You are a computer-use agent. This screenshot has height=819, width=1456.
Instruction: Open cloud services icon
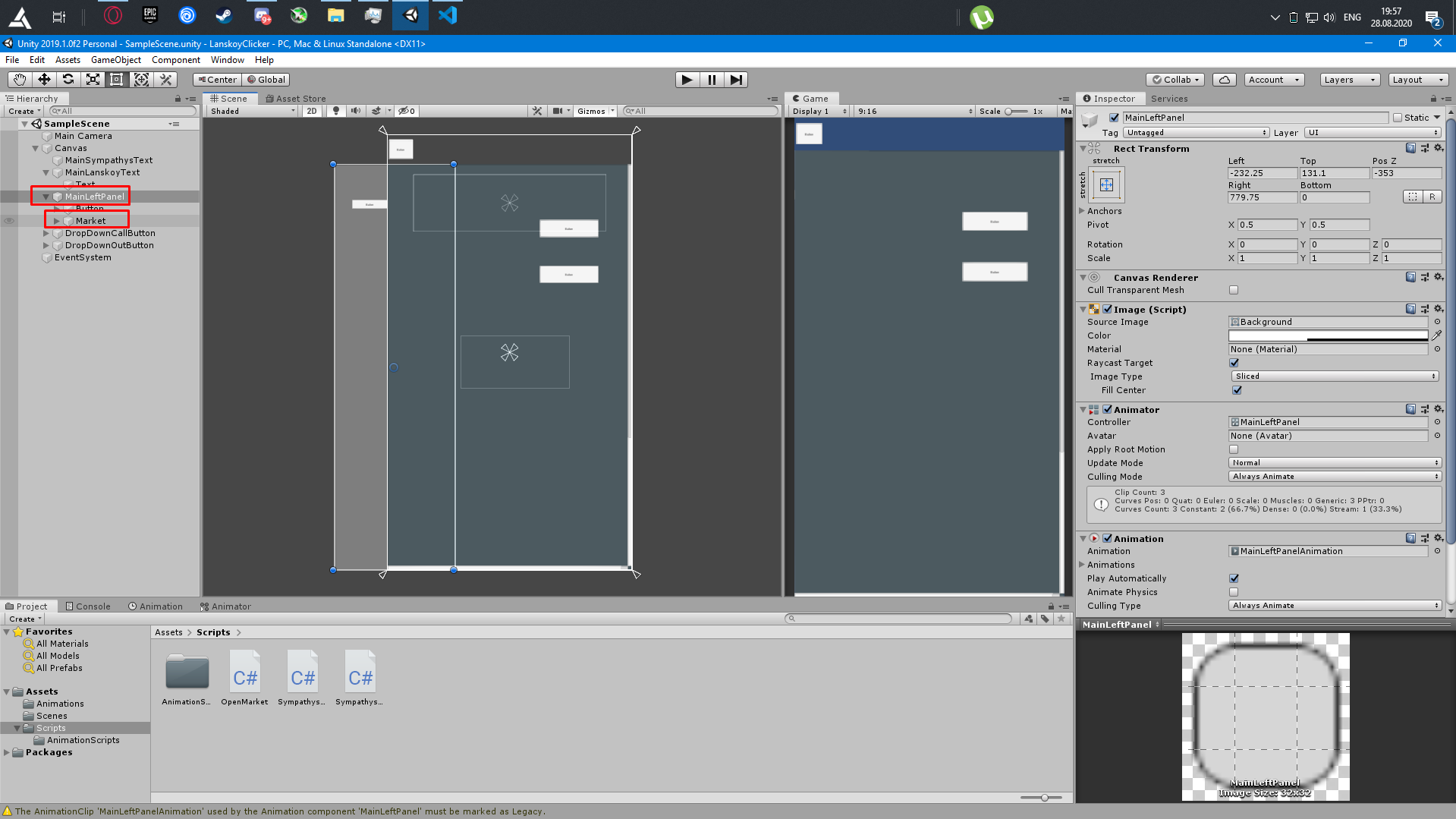point(1225,80)
